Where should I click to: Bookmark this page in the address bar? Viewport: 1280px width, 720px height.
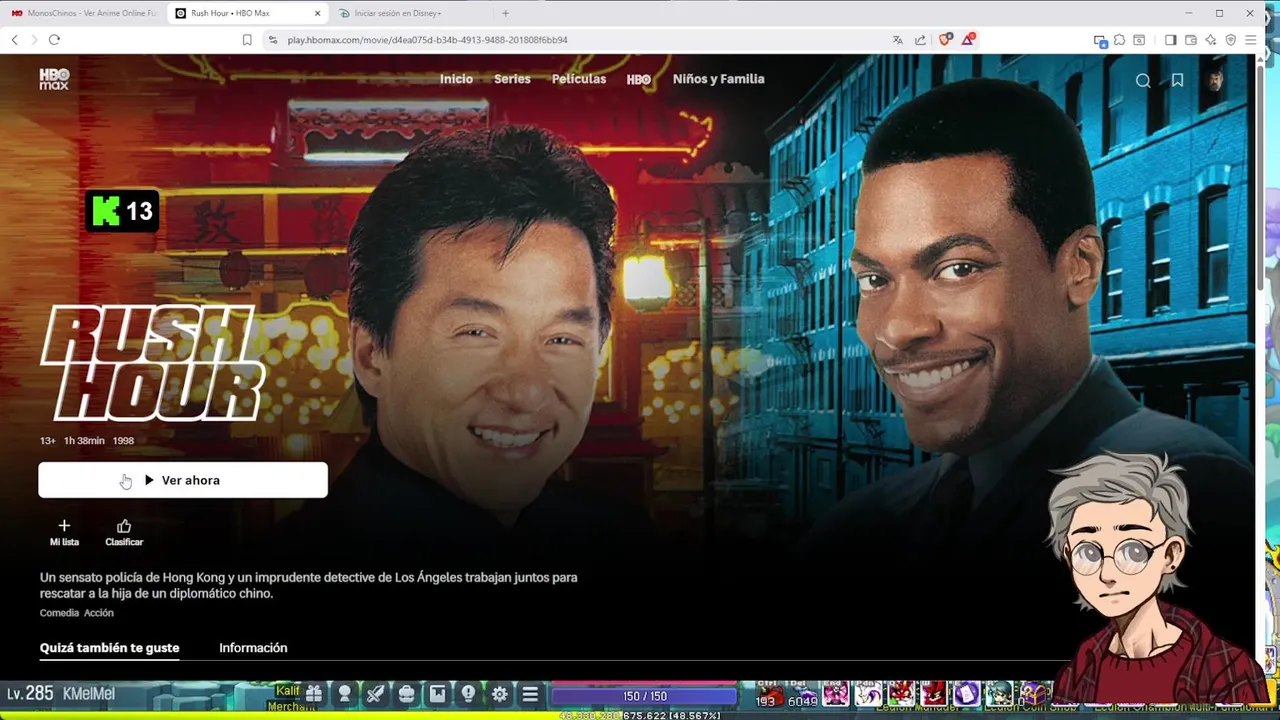(x=247, y=40)
